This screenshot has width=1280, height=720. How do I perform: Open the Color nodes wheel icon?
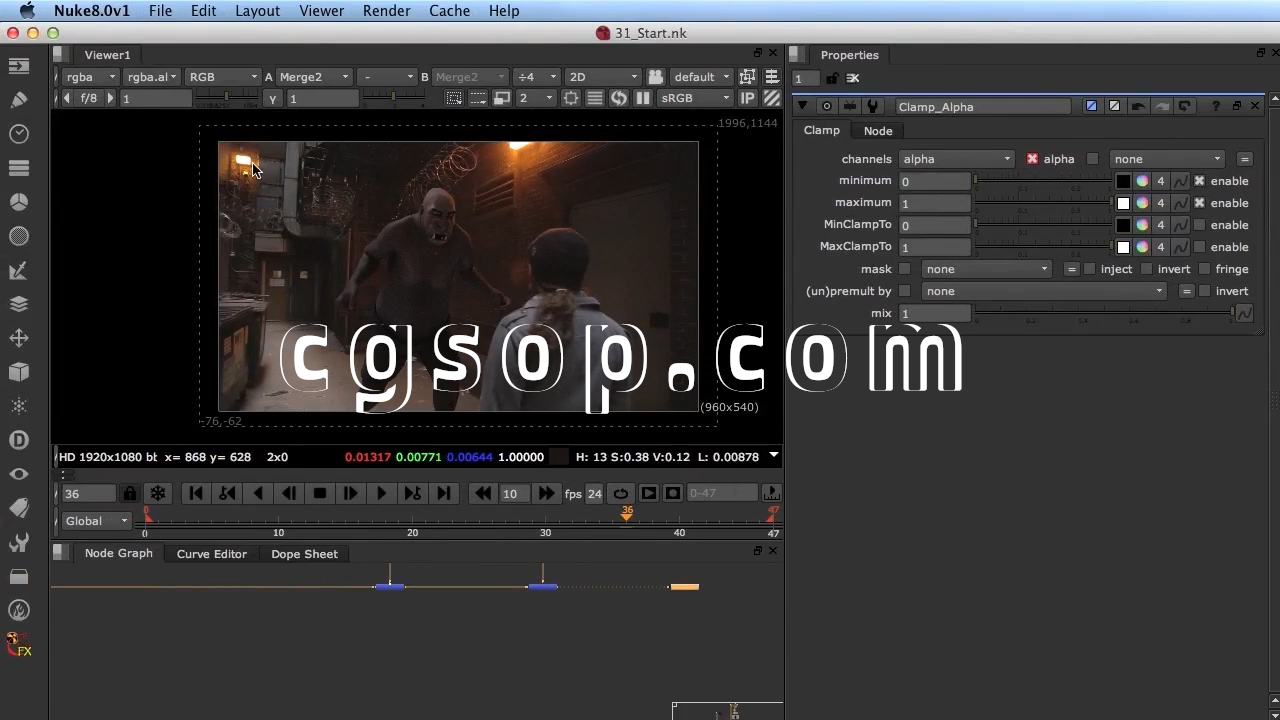click(19, 202)
